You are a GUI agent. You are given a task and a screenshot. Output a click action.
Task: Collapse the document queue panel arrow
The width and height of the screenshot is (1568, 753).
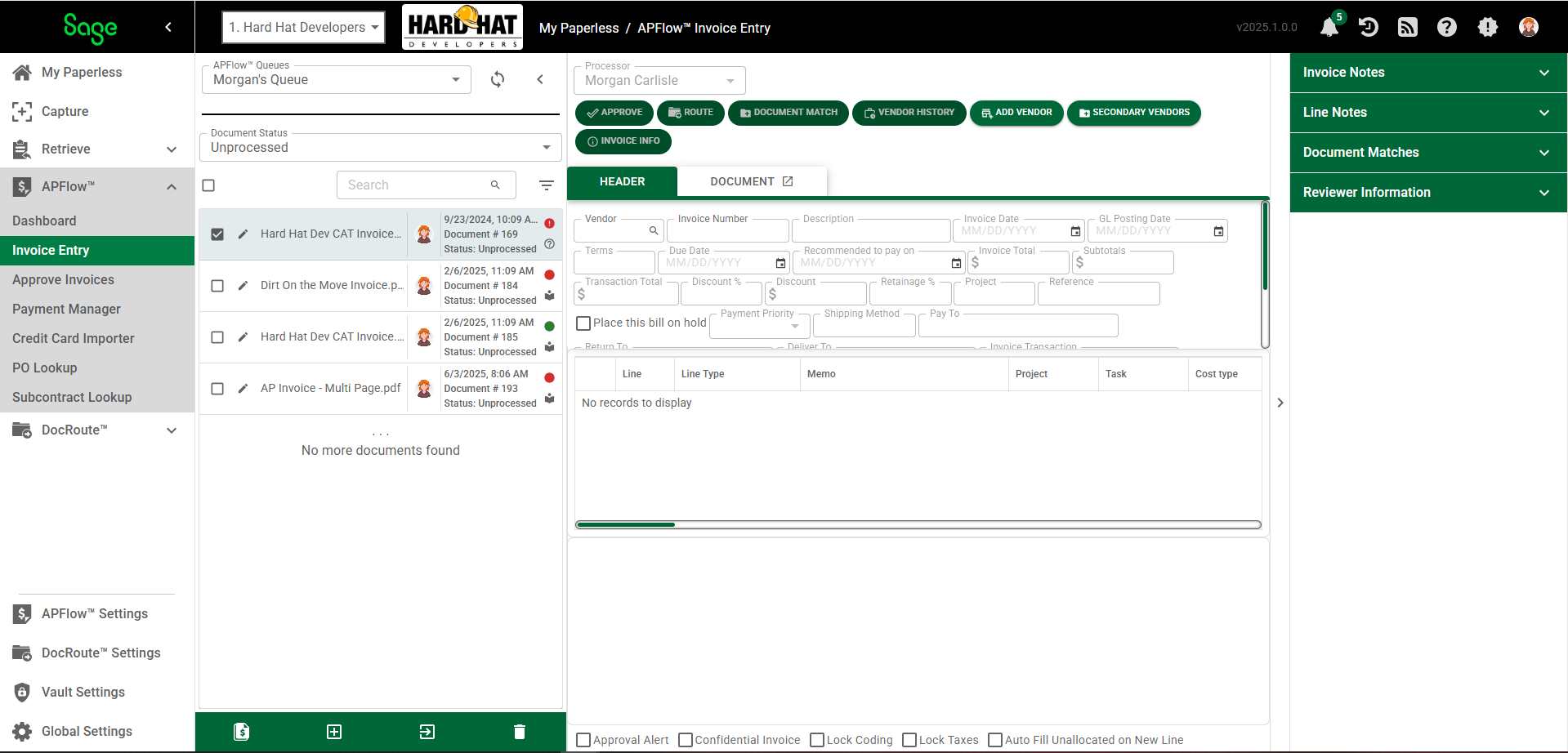coord(540,79)
